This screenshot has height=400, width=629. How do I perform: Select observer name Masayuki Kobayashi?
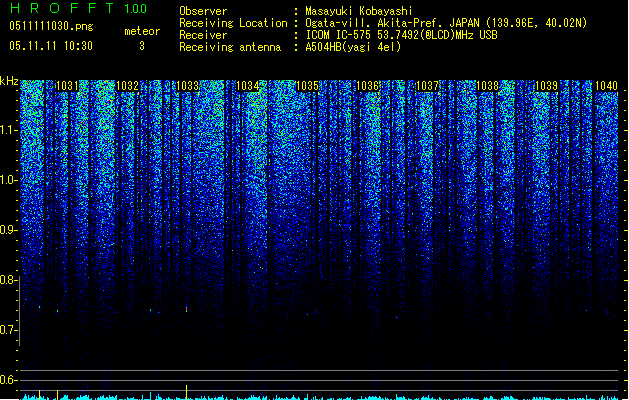coord(359,11)
